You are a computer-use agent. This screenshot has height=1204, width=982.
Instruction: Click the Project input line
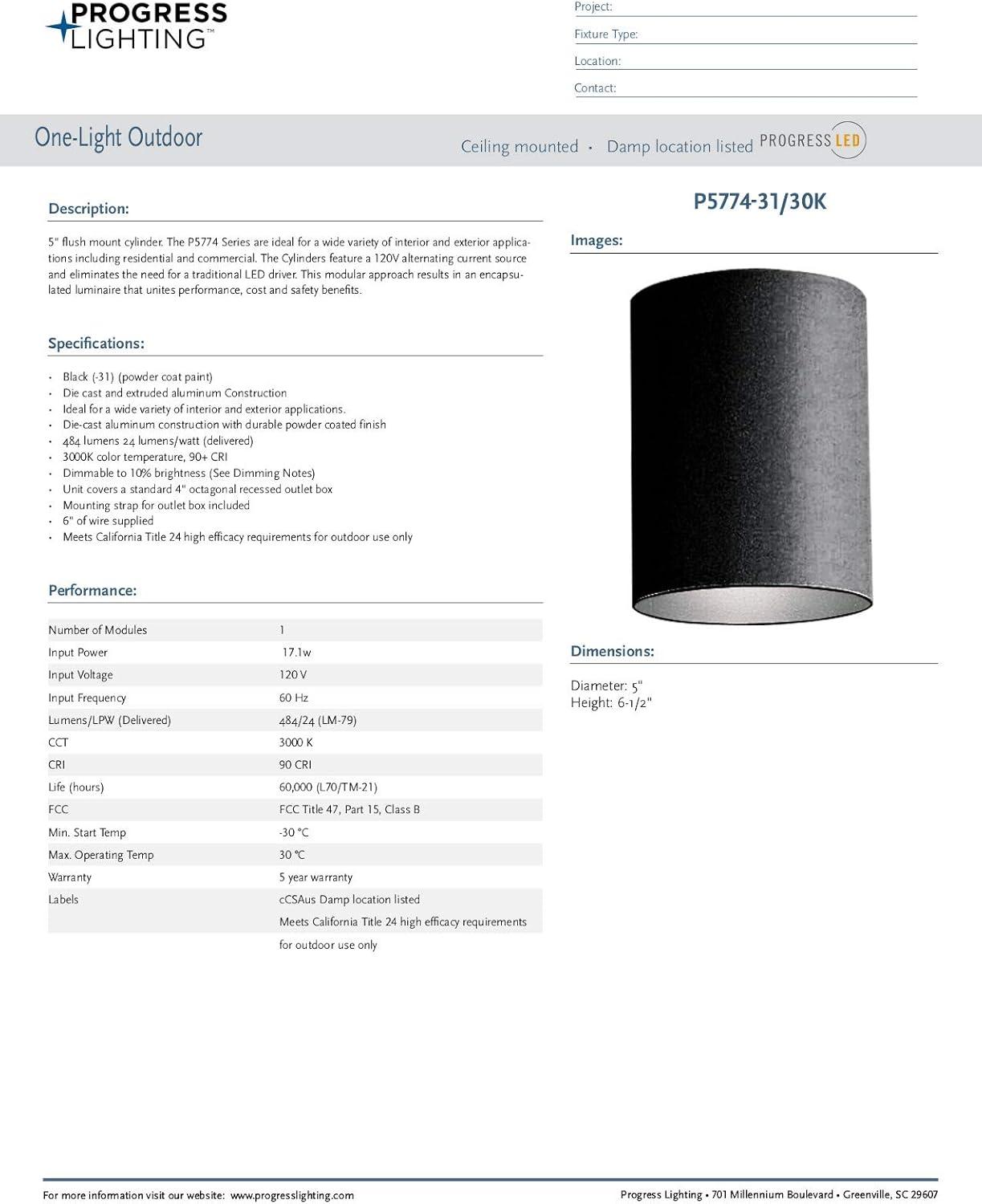pyautogui.click(x=745, y=7)
